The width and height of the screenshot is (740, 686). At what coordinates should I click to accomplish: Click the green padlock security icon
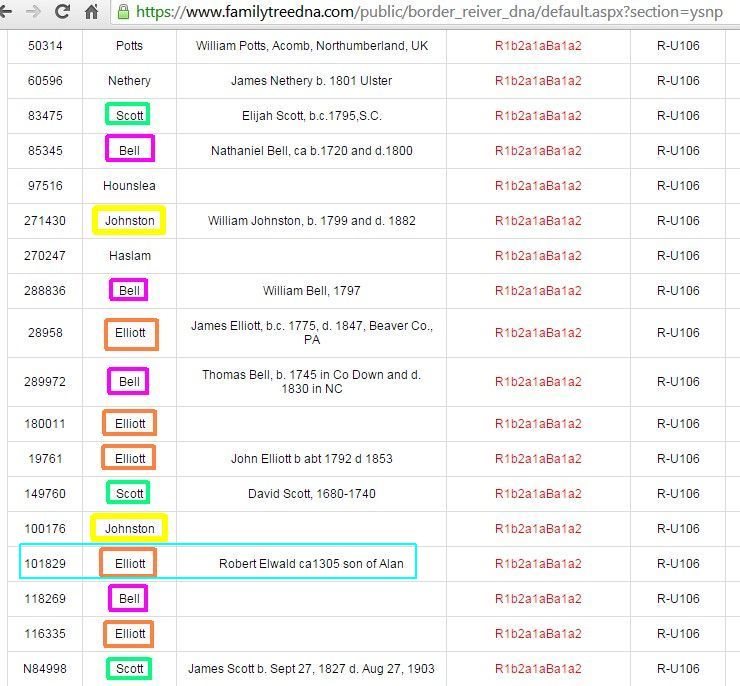[123, 12]
